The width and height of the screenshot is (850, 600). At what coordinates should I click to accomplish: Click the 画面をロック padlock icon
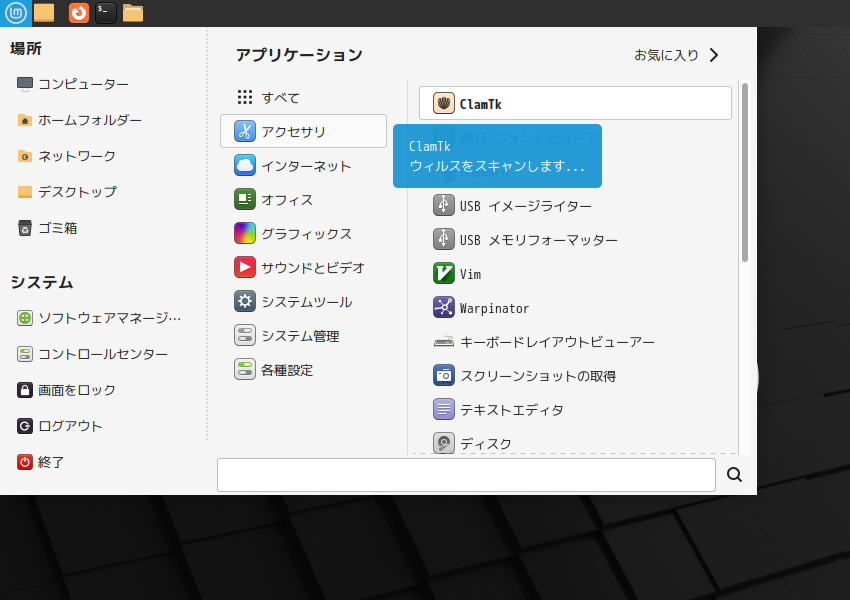click(x=25, y=390)
